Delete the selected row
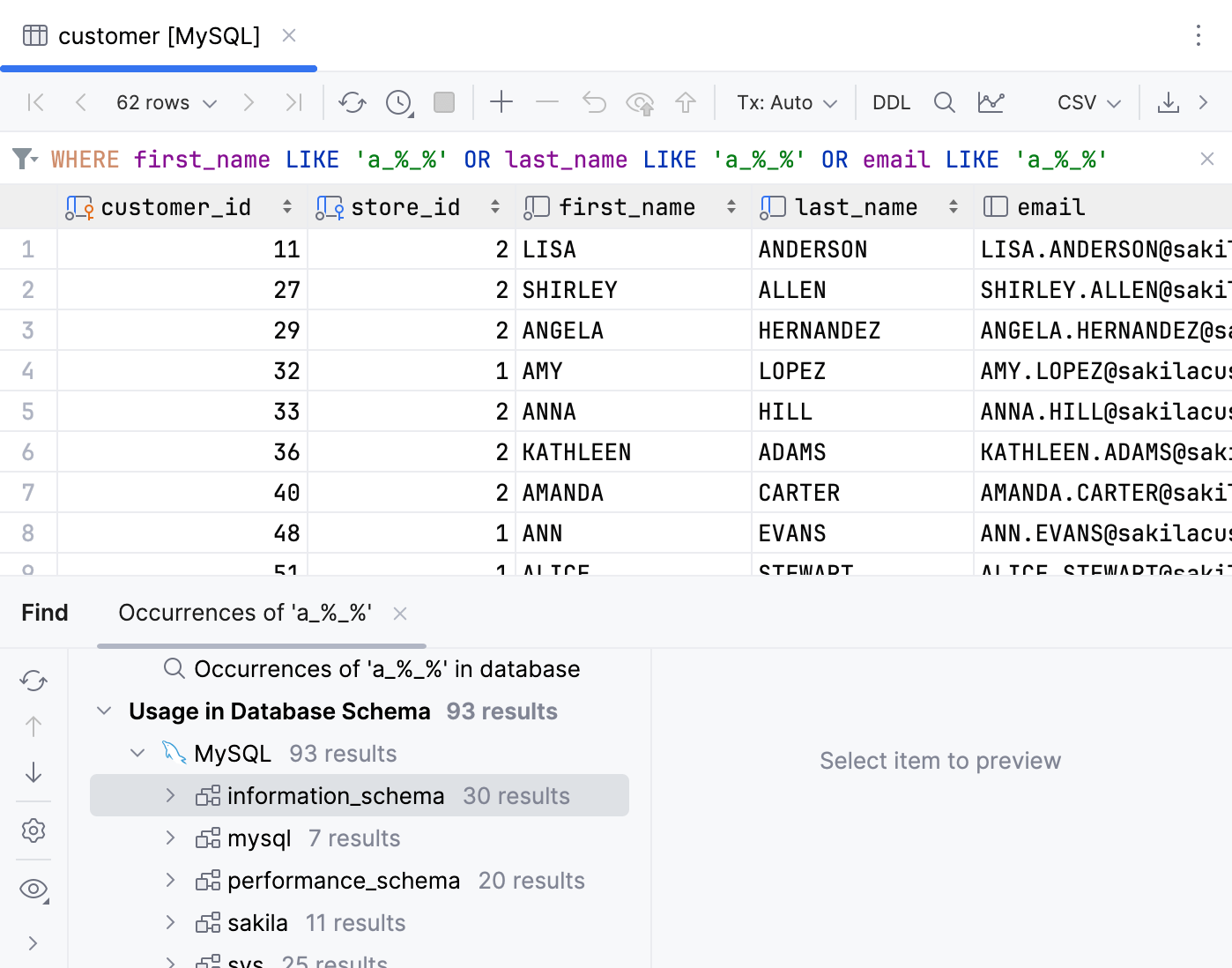The width and height of the screenshot is (1232, 968). (547, 102)
